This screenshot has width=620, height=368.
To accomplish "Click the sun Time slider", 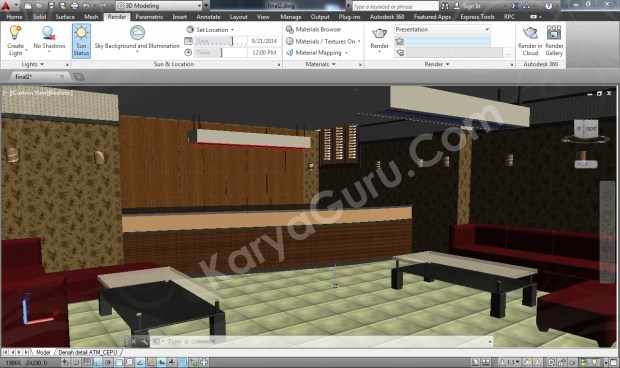I will pos(220,53).
